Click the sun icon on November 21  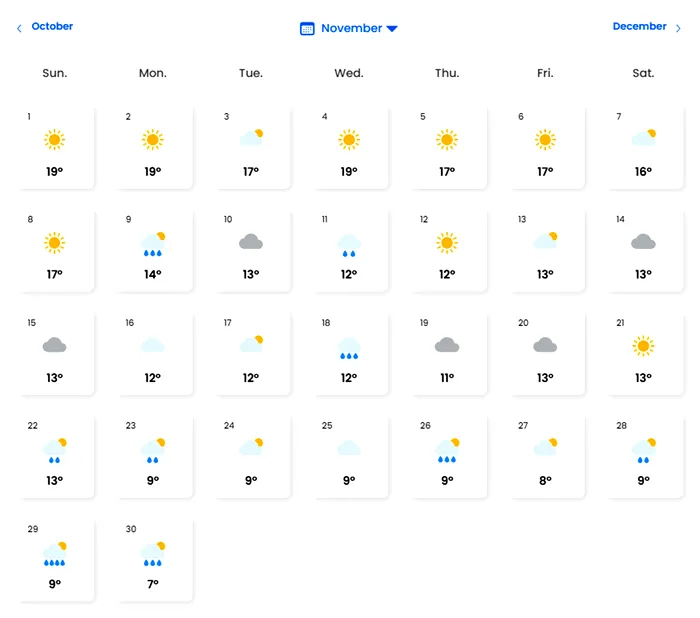tap(643, 346)
